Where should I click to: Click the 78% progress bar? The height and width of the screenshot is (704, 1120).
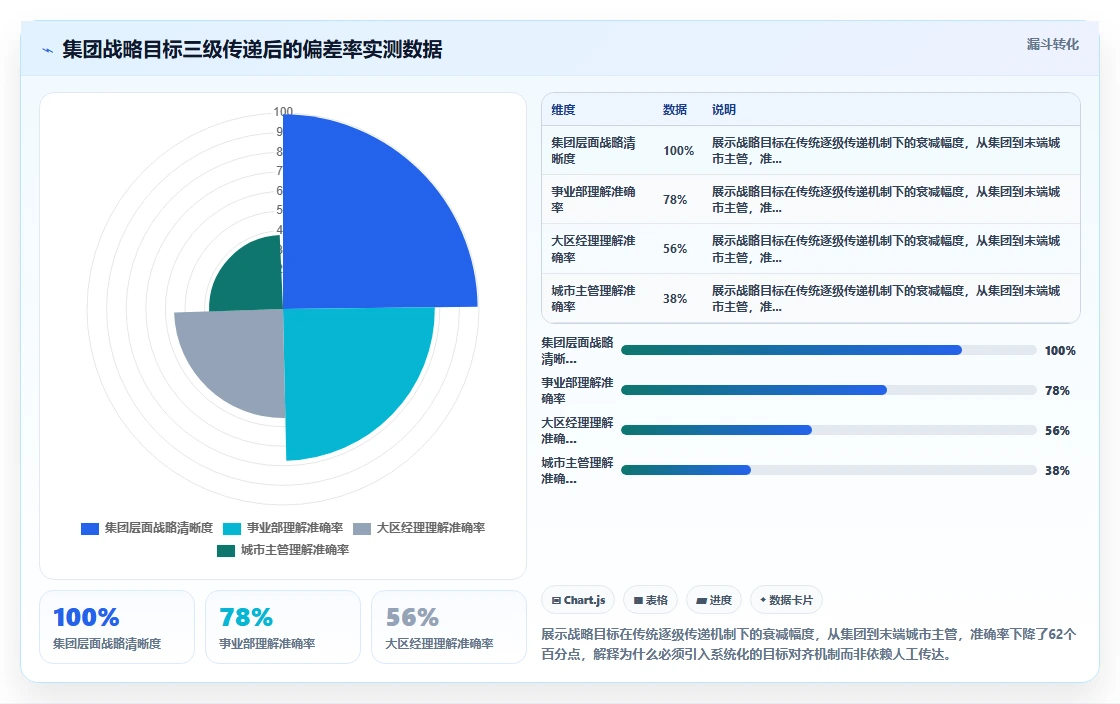(829, 390)
